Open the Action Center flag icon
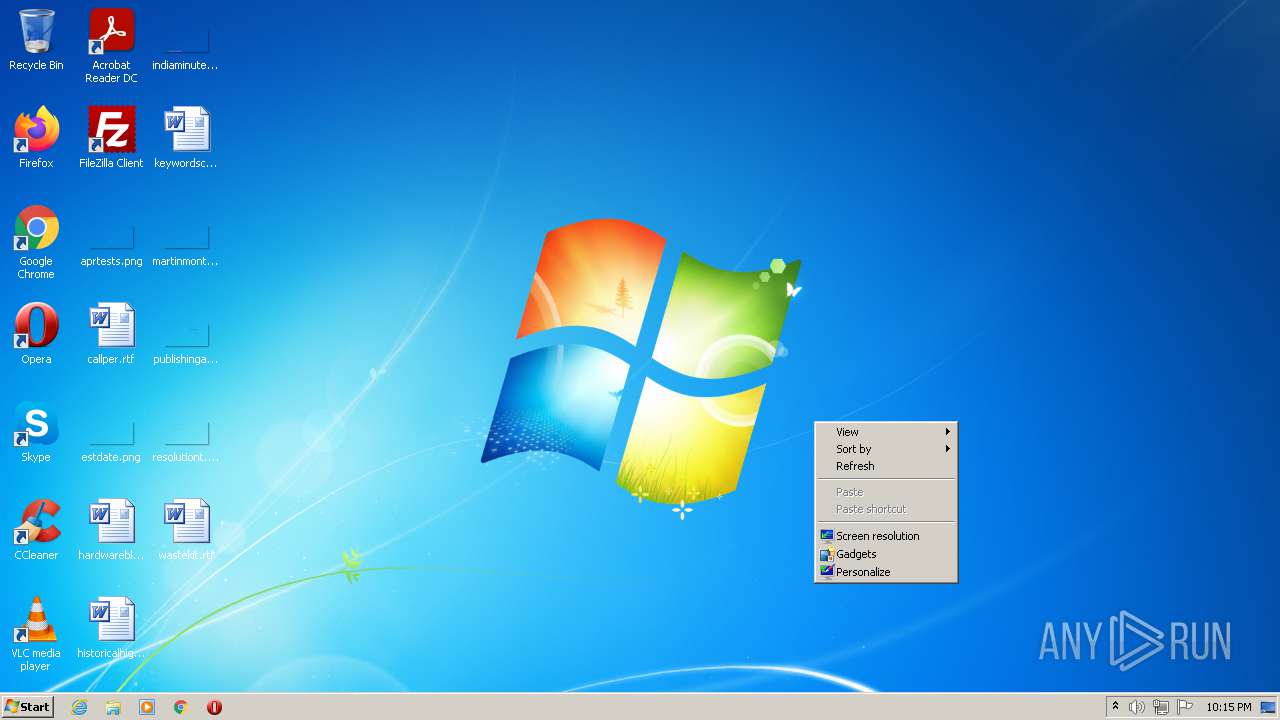1280x720 pixels. [1185, 707]
